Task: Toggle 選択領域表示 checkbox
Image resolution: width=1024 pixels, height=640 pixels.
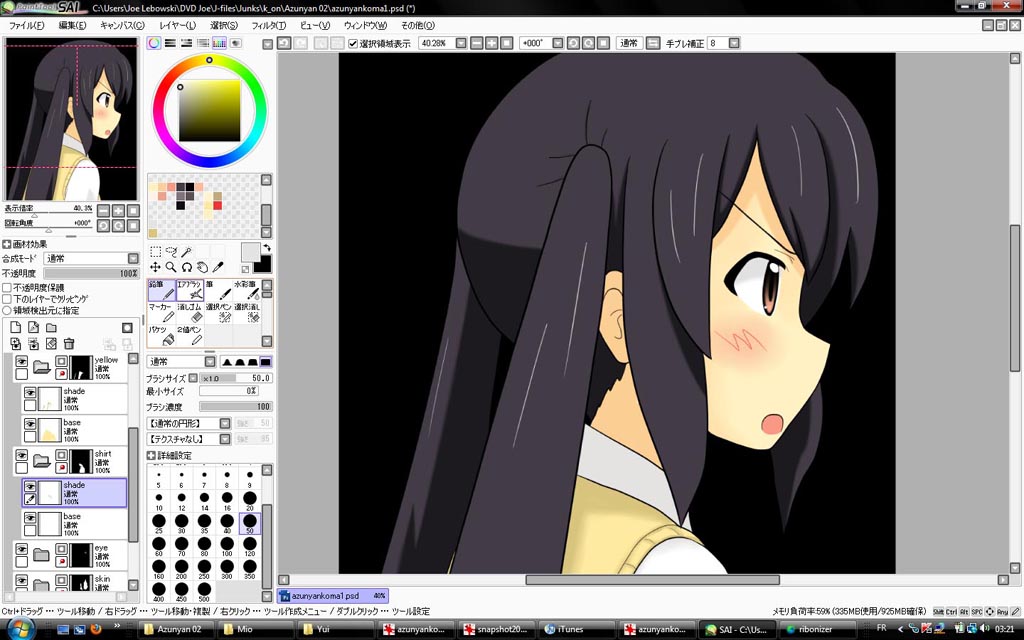Action: (353, 44)
